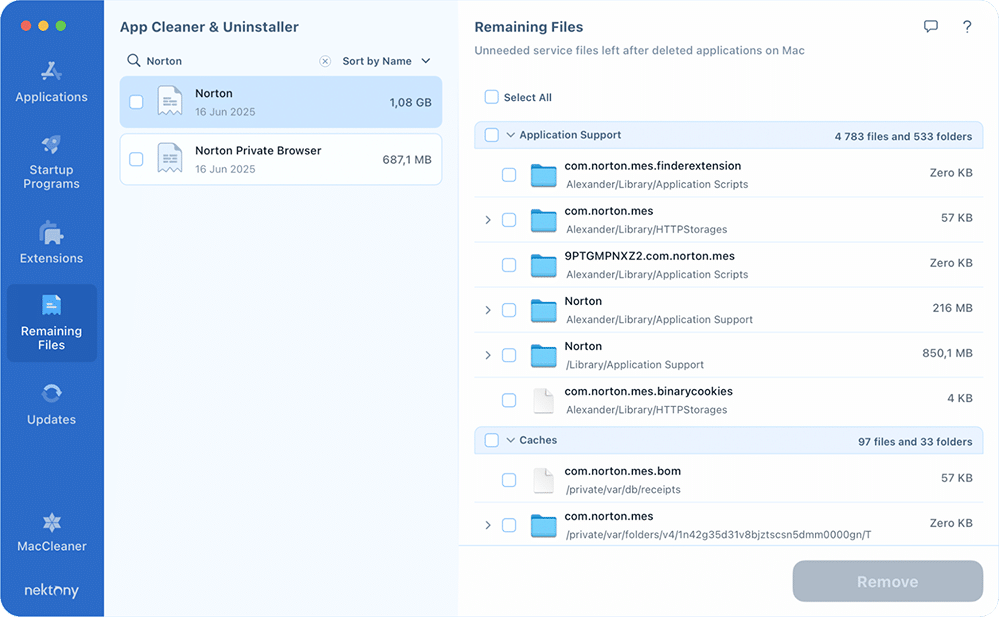
Task: Check the com.norton.mes.bom checkbox
Action: pyautogui.click(x=509, y=480)
